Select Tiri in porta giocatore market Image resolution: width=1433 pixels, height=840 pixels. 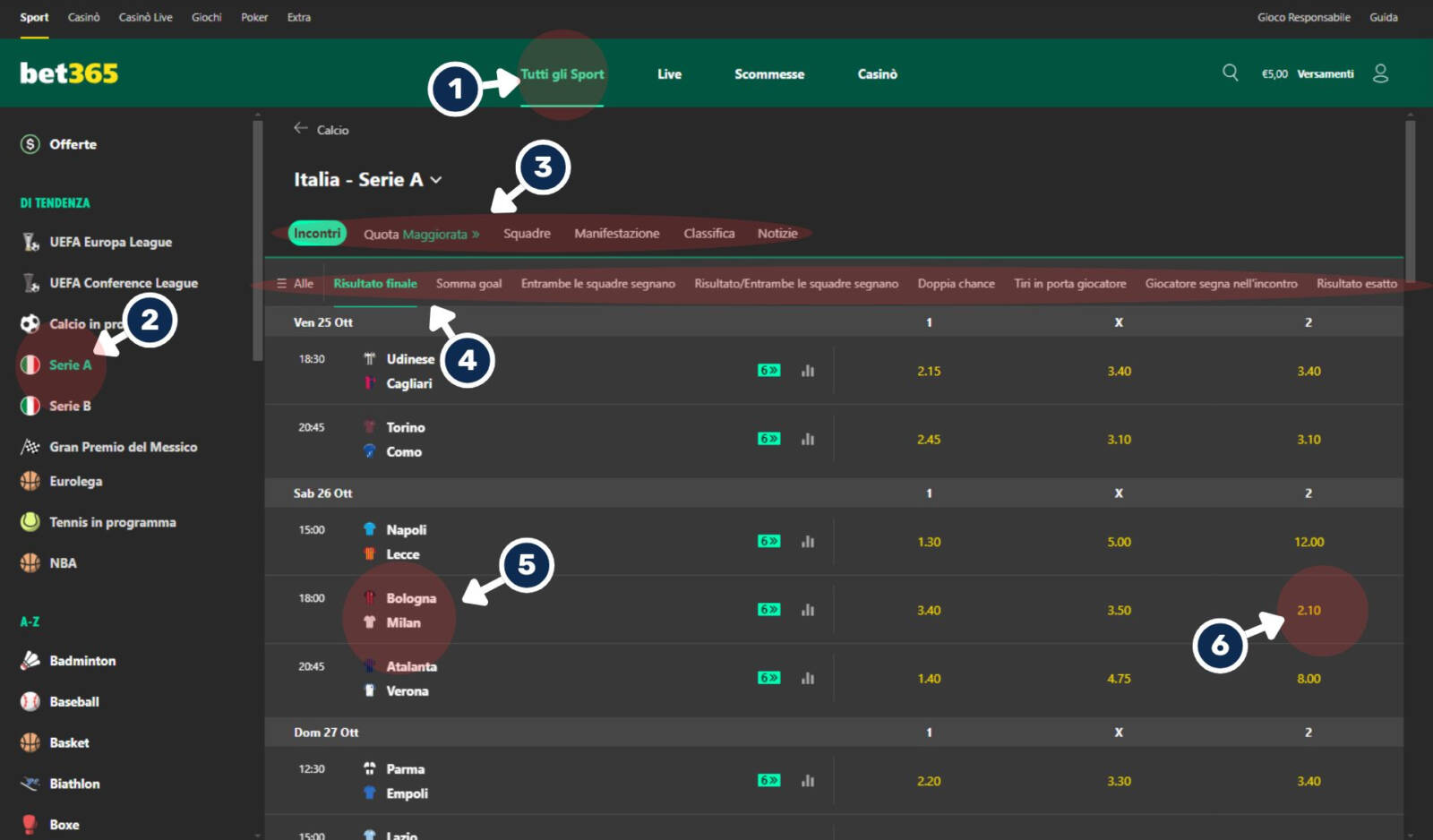(x=1070, y=284)
